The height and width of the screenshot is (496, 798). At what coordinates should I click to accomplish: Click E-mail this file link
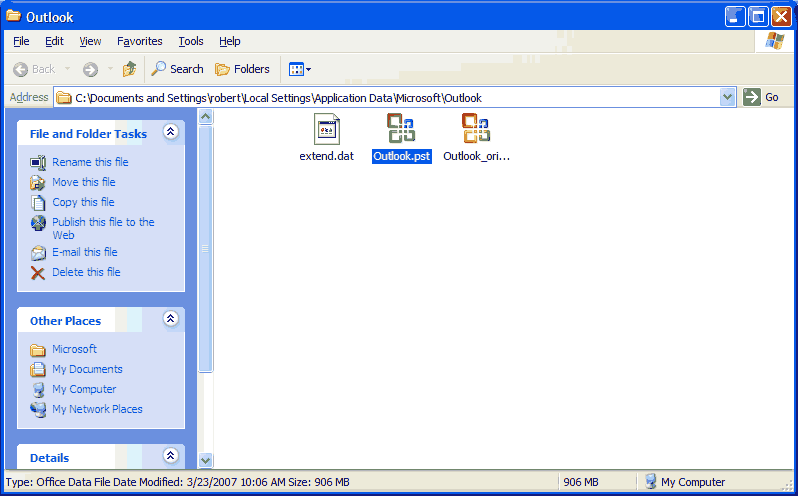[84, 252]
